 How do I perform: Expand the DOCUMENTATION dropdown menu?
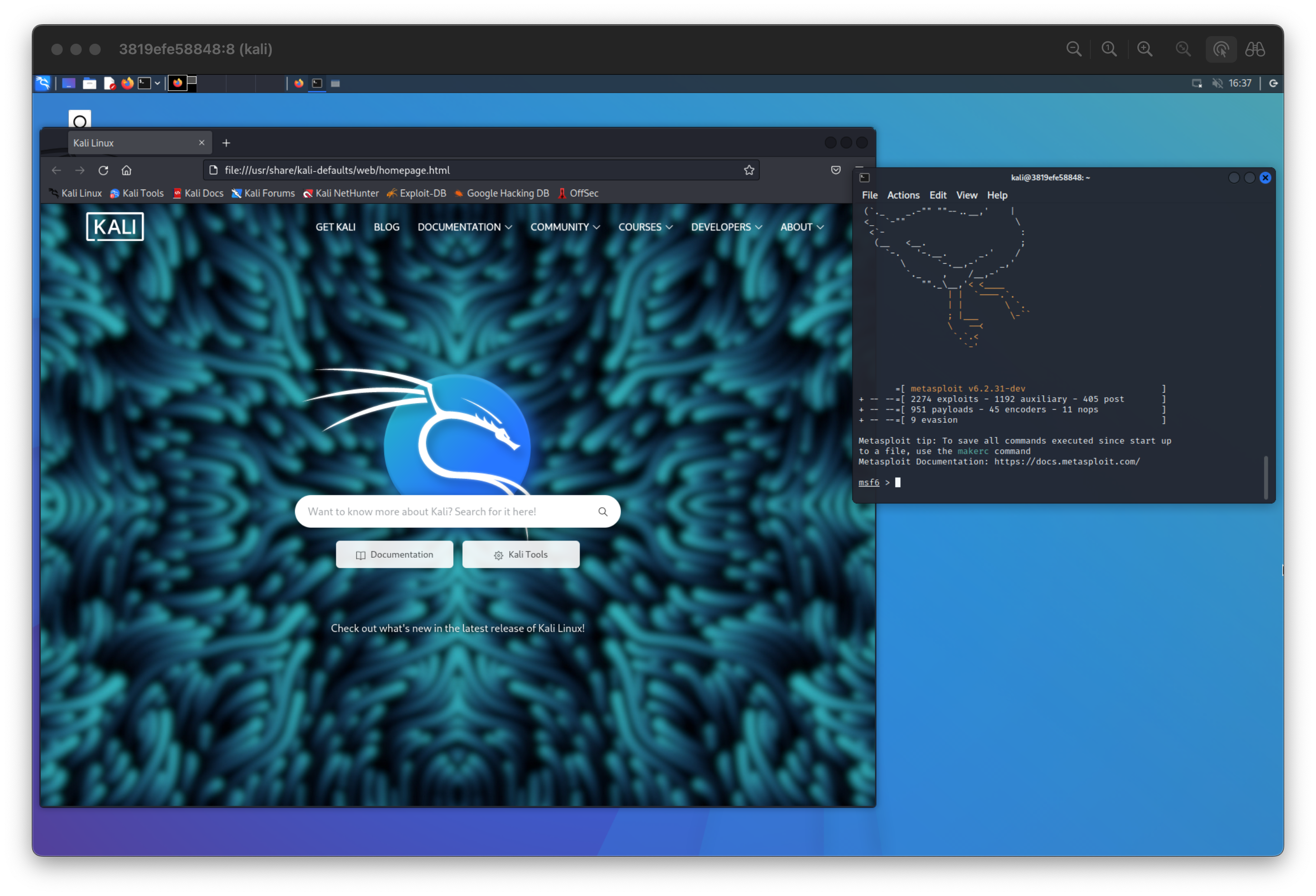pos(464,227)
